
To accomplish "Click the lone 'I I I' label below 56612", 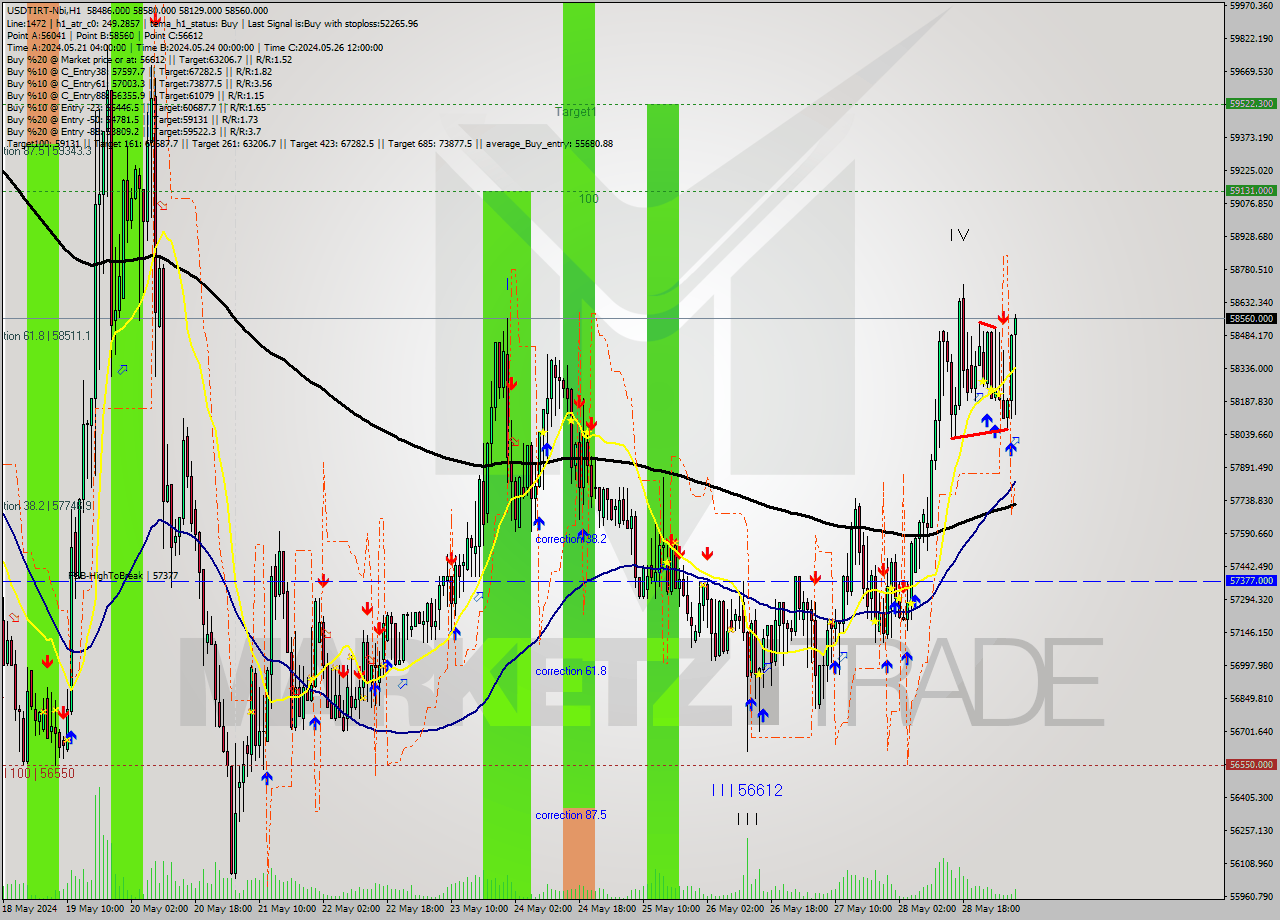I will (x=747, y=819).
